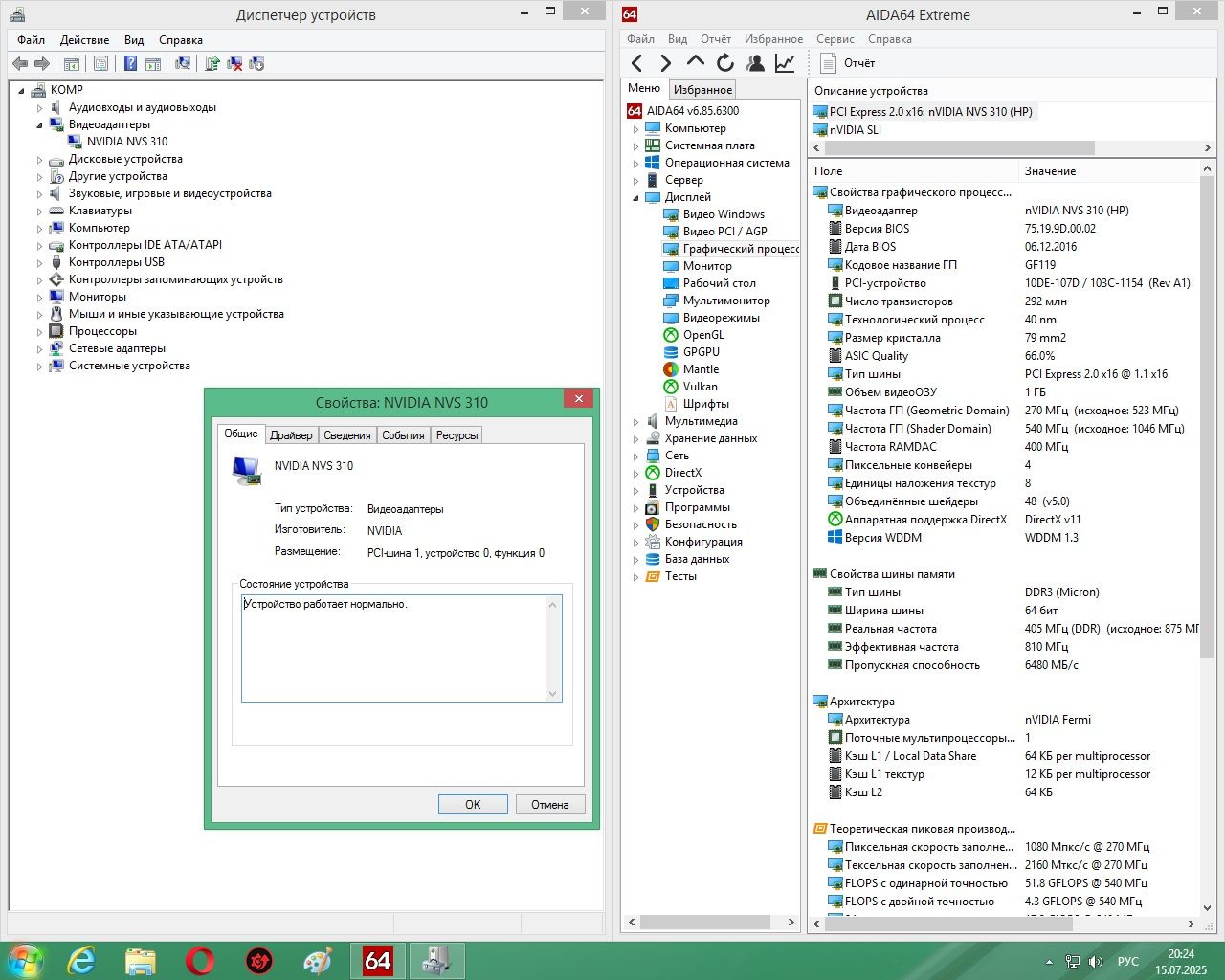Go forward in AIDA64 navigation

pyautogui.click(x=666, y=63)
